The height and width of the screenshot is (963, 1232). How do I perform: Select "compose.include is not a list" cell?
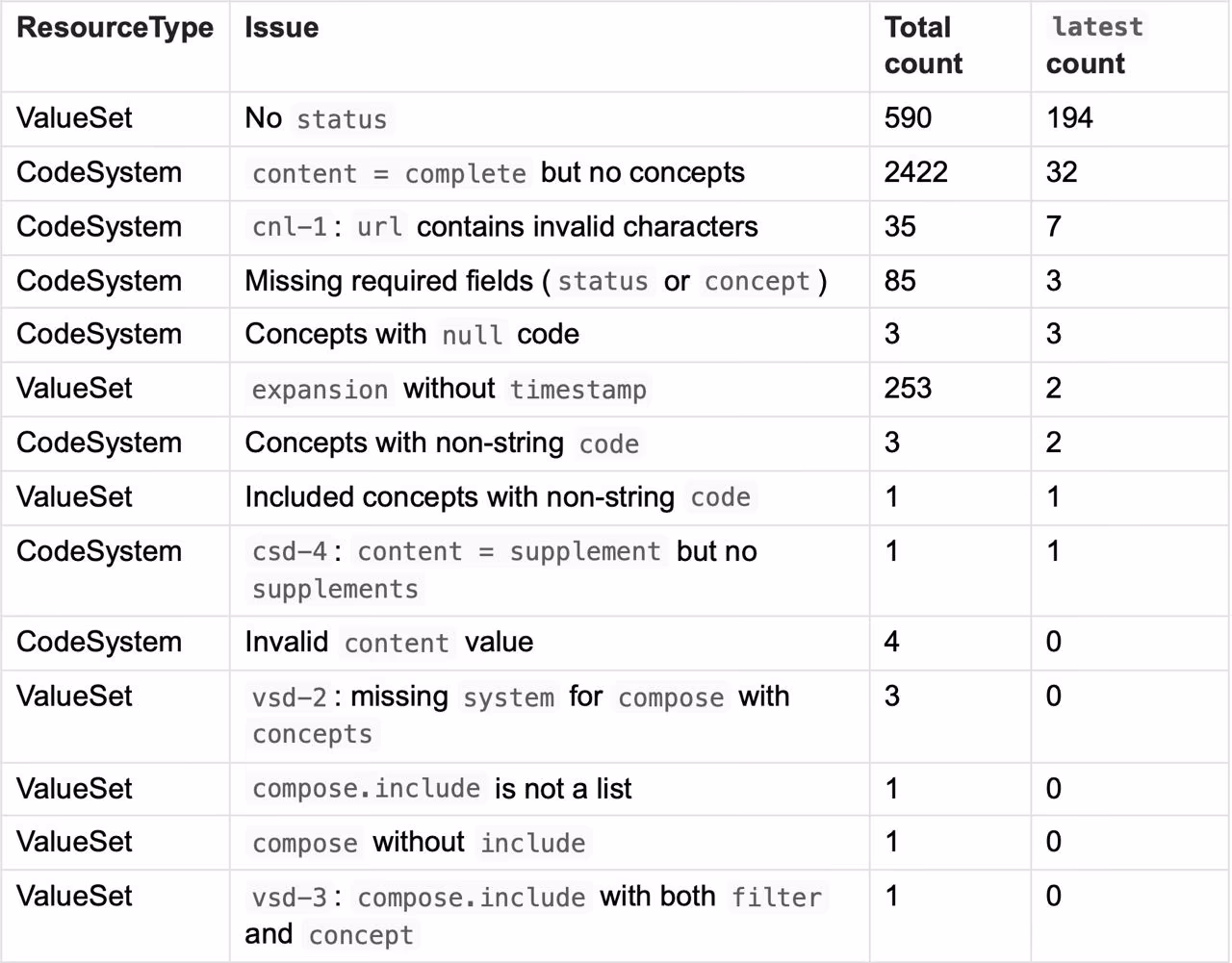(441, 789)
